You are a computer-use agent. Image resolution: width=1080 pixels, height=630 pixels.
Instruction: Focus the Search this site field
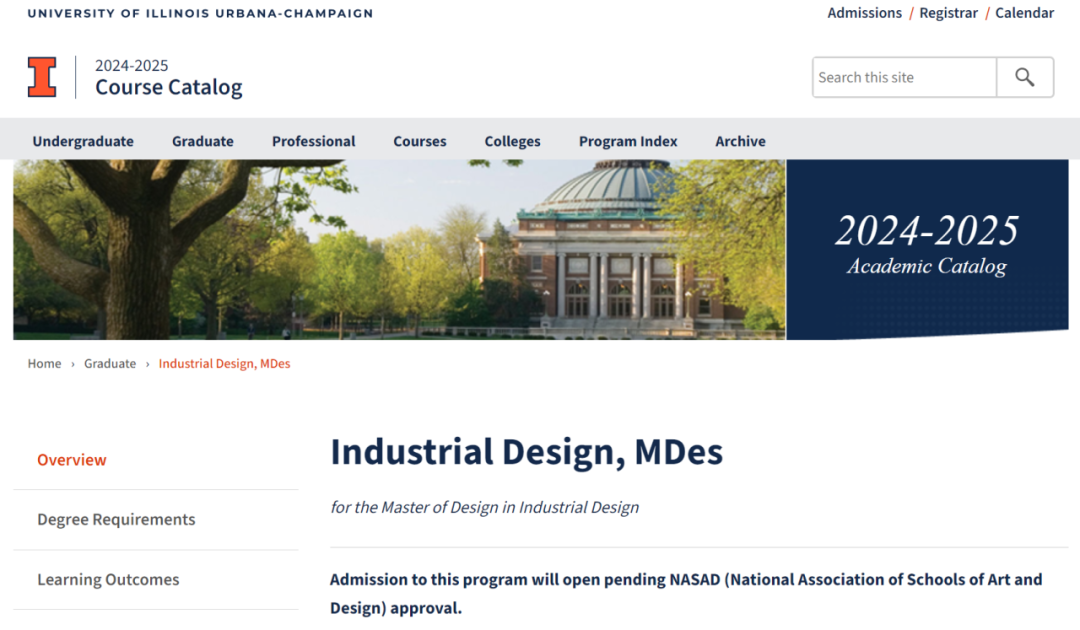[x=904, y=77]
